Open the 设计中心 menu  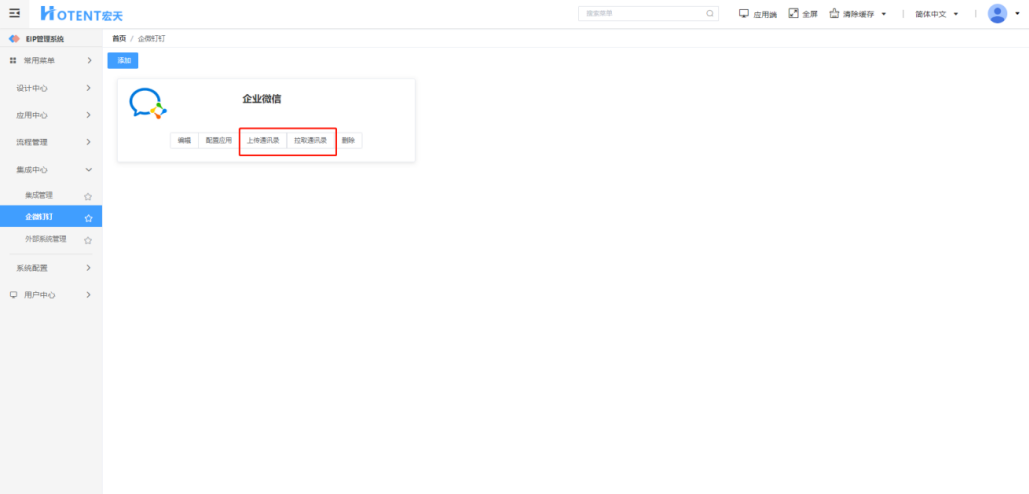click(51, 88)
